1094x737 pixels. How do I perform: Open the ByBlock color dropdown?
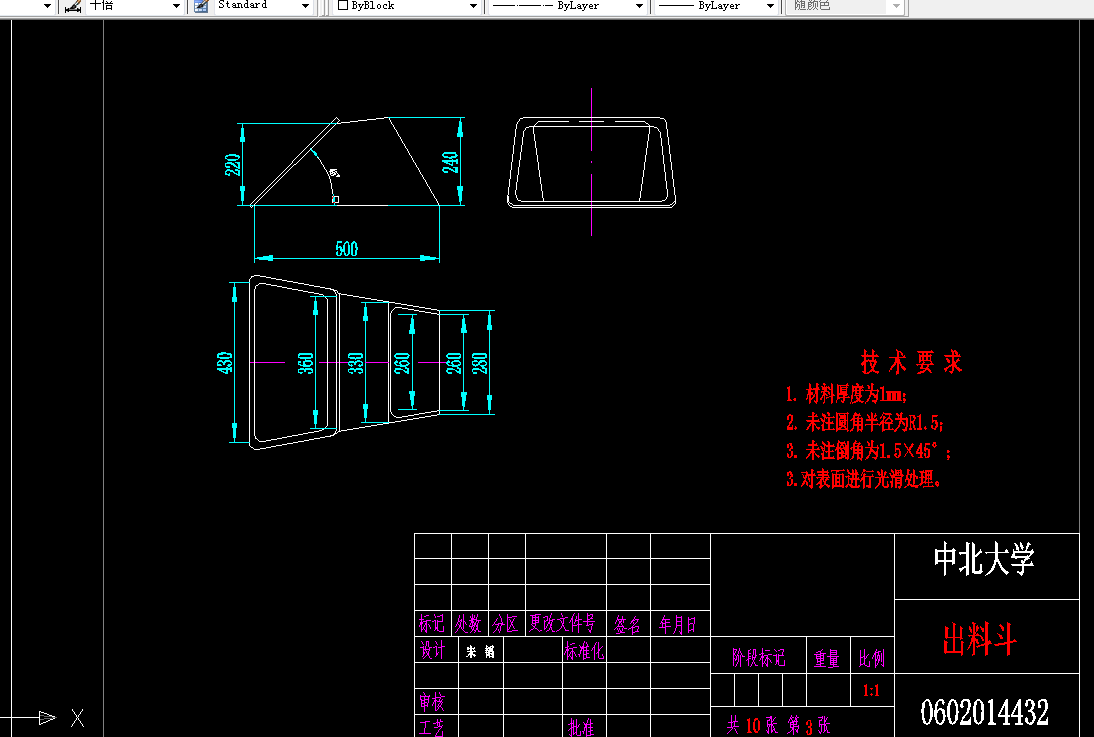click(473, 6)
